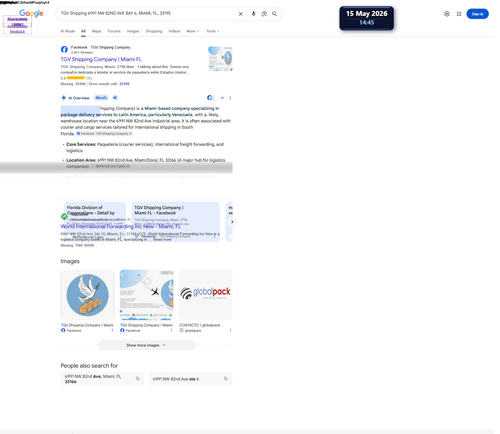Expand Show more images
Screen dimensions: 500x434
pyautogui.click(x=146, y=345)
